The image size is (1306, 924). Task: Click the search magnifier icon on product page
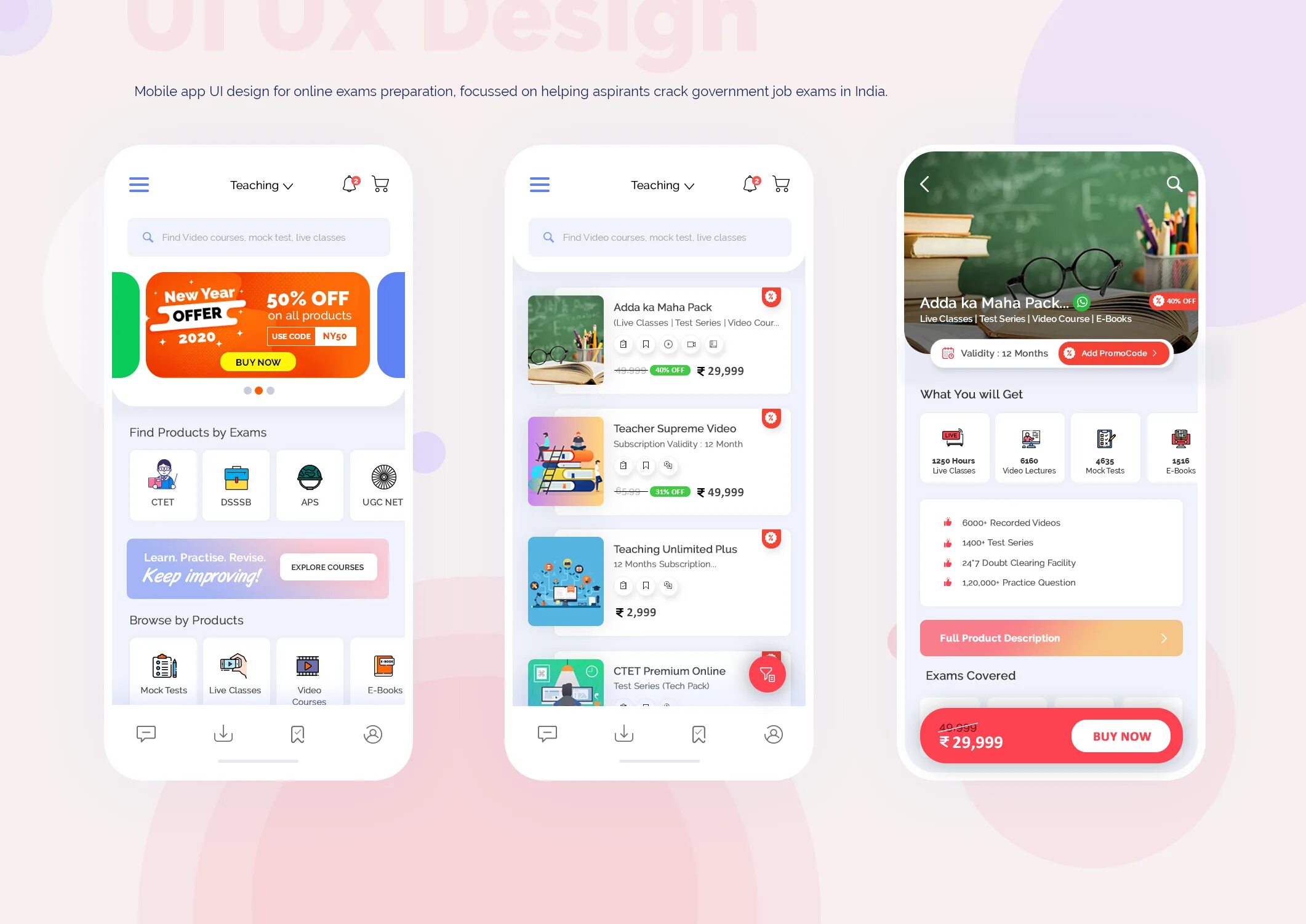(1173, 183)
